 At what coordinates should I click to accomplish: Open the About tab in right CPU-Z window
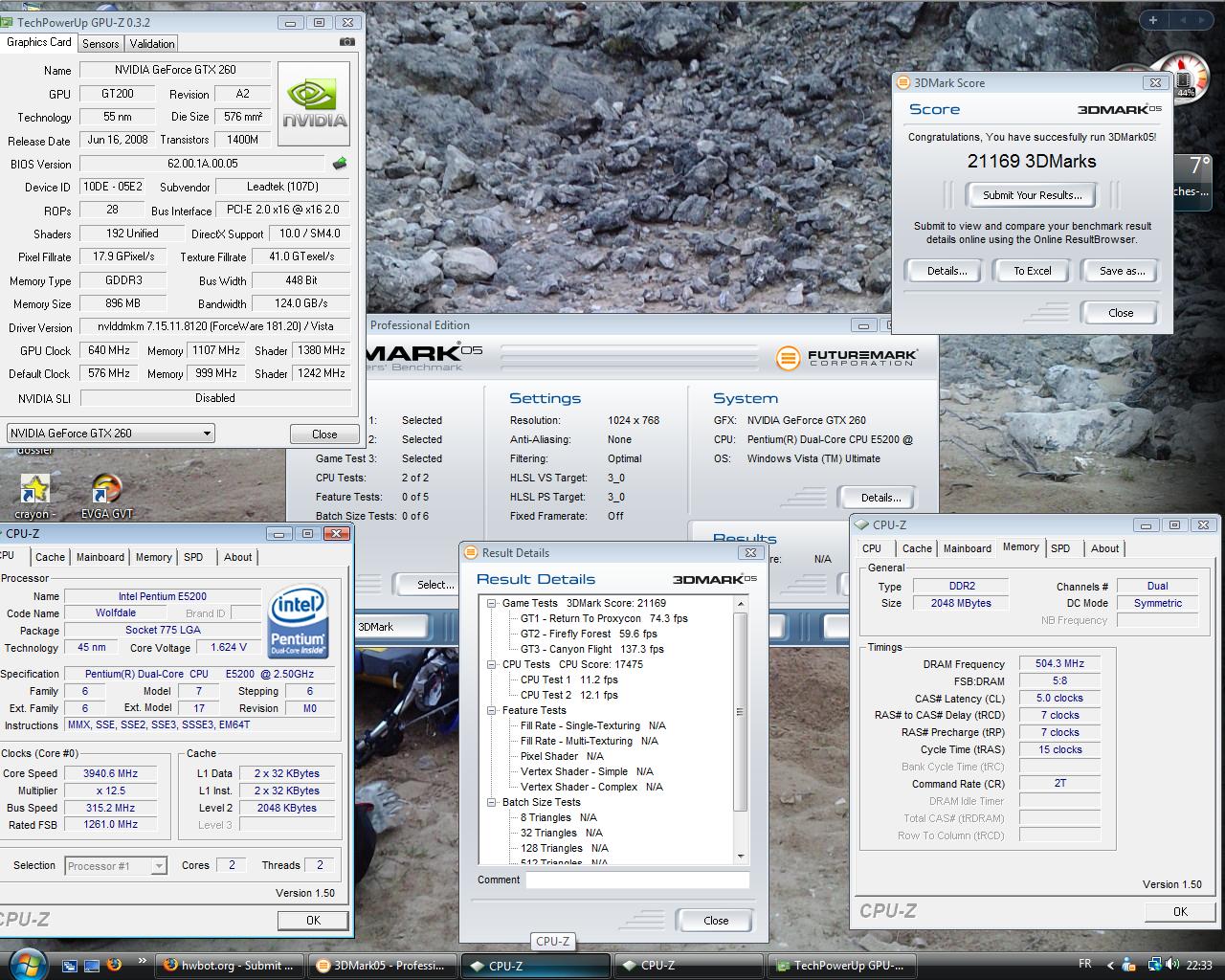pos(1104,548)
